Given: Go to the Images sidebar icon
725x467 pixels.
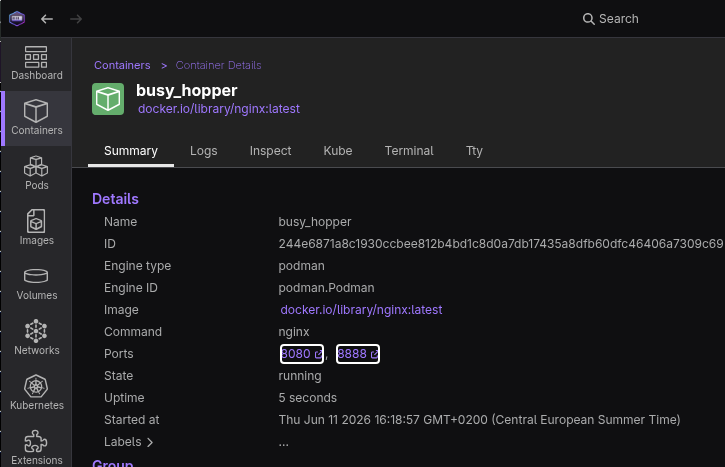Looking at the screenshot, I should 37,228.
